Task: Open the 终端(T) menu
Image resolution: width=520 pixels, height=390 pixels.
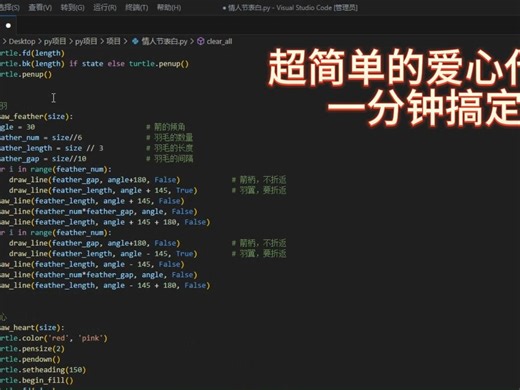Action: 137,7
